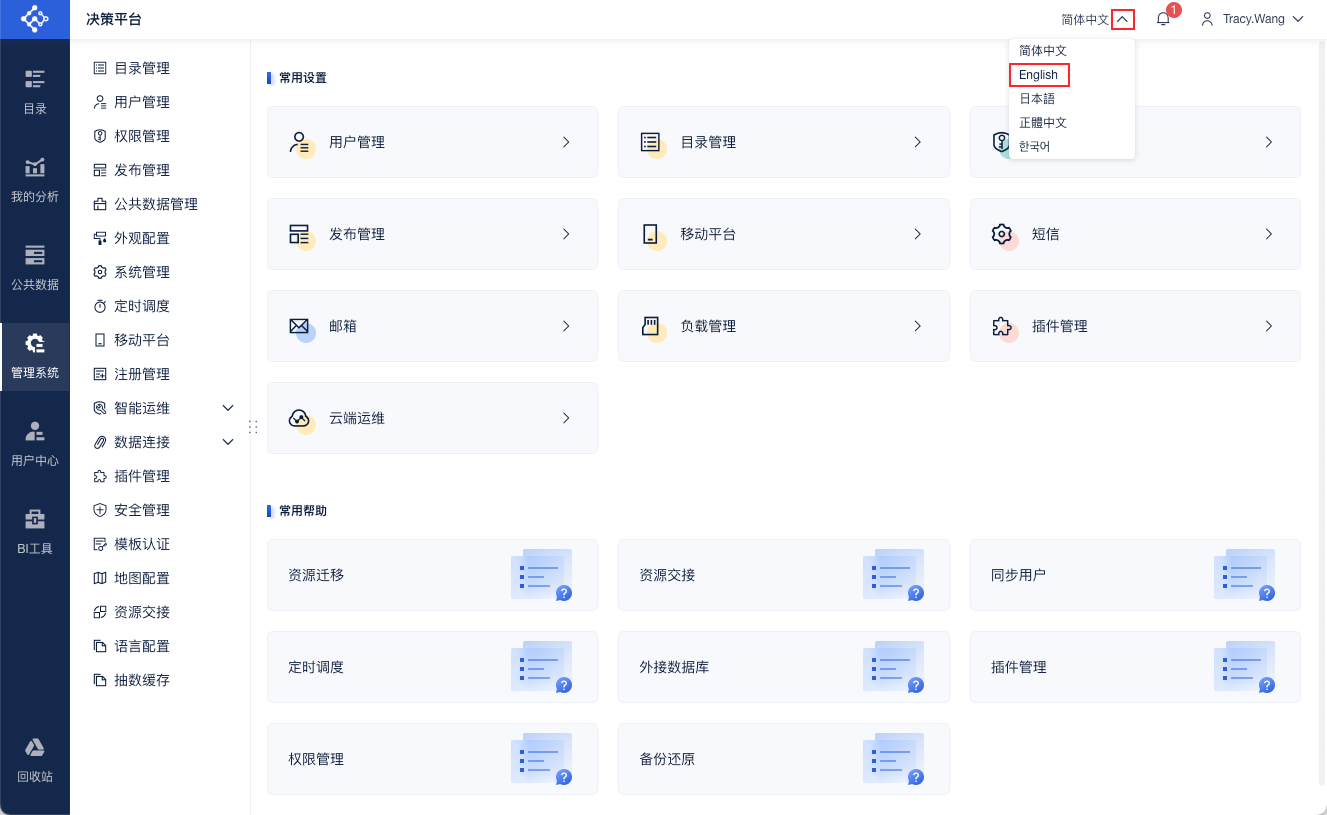Open the 云端运维 settings card
This screenshot has height=815, width=1327.
pyautogui.click(x=432, y=418)
